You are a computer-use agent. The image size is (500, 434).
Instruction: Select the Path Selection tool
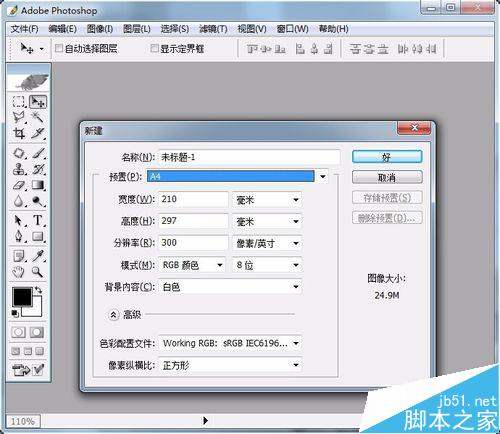[19, 220]
